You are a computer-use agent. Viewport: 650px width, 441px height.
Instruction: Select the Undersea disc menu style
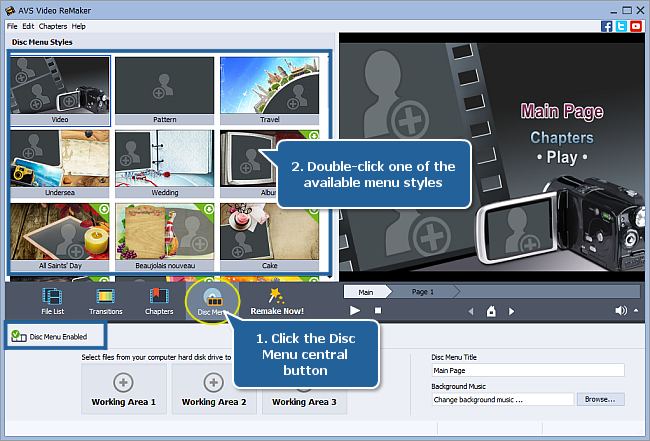(x=60, y=163)
